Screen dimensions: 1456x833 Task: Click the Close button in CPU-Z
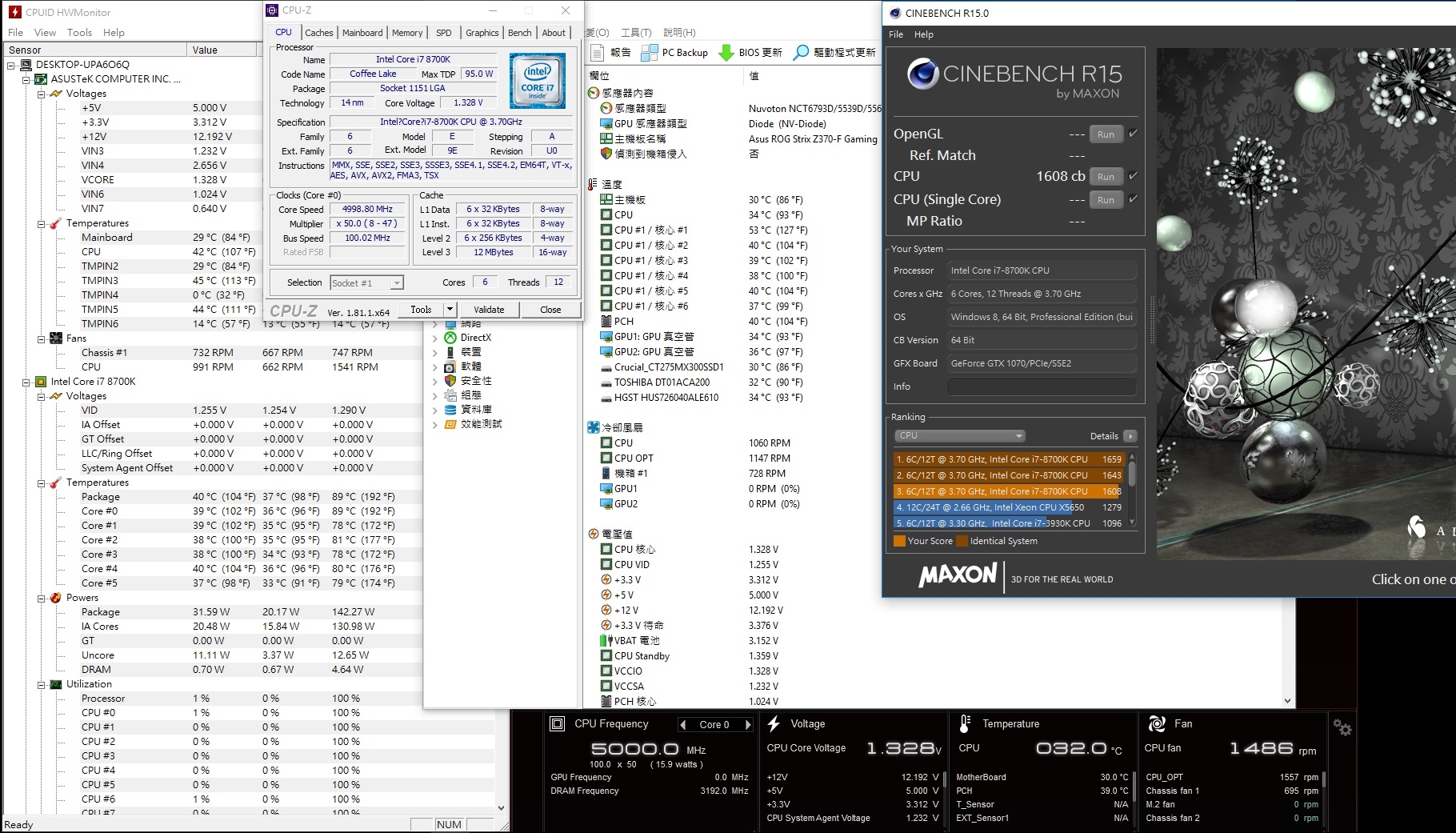coord(550,310)
